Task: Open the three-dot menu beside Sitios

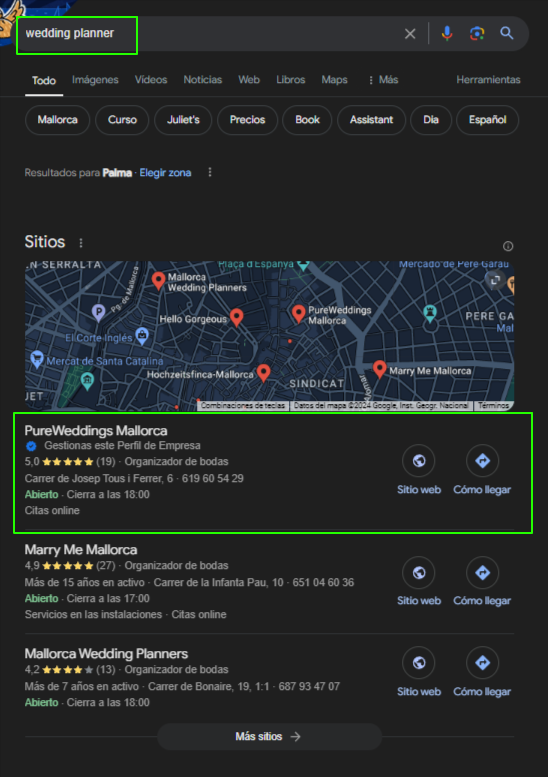Action: [x=81, y=243]
